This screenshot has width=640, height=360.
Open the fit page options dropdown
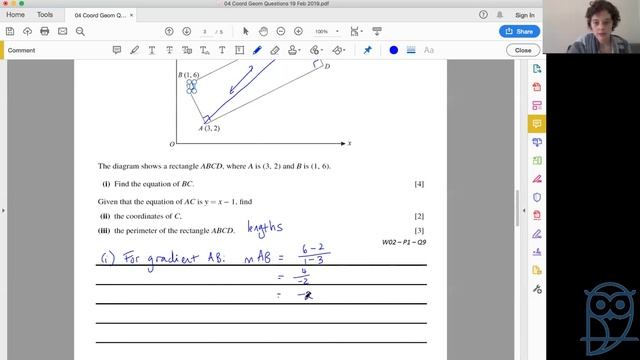[356, 31]
